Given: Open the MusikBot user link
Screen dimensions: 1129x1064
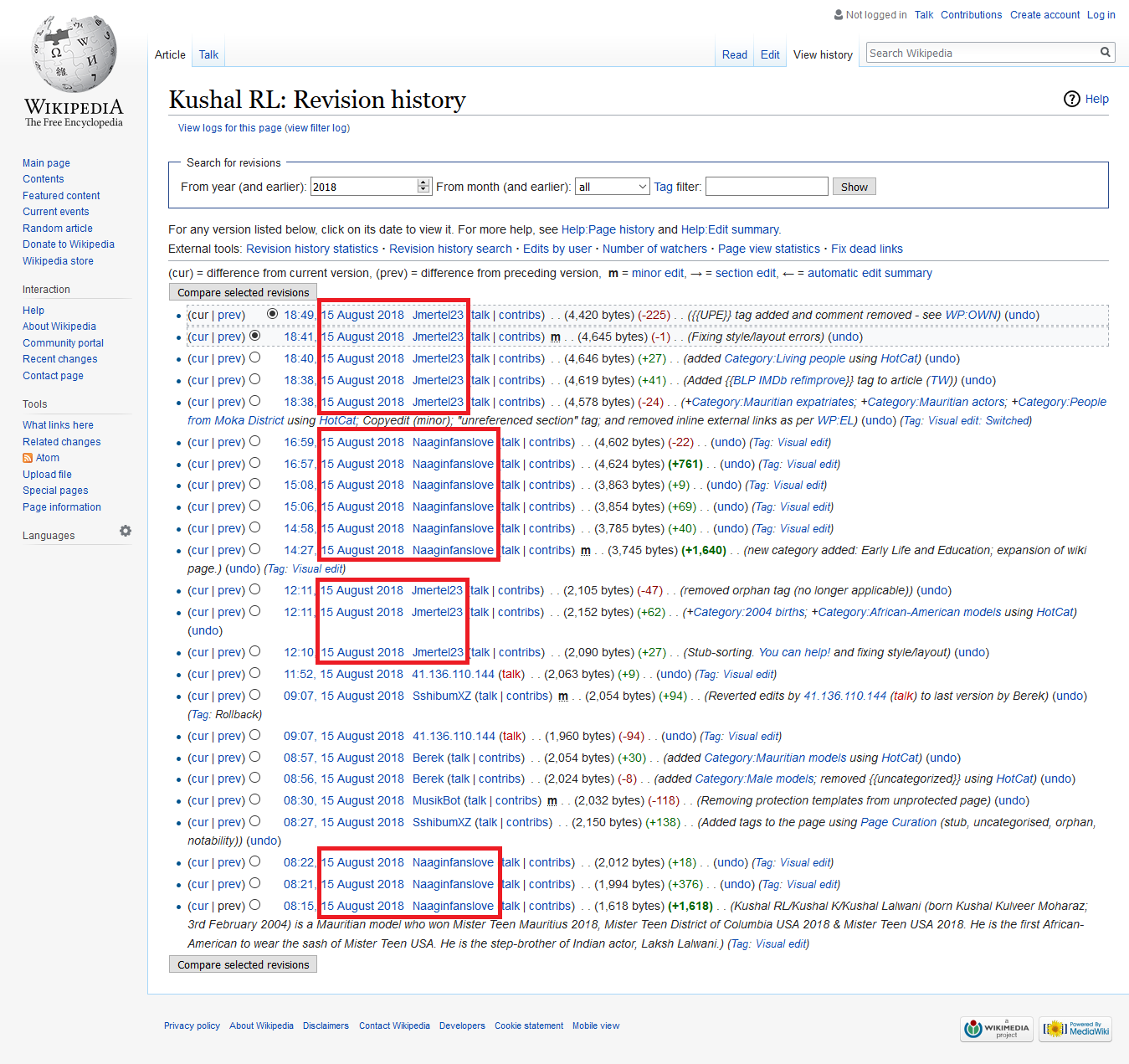Looking at the screenshot, I should [x=436, y=800].
